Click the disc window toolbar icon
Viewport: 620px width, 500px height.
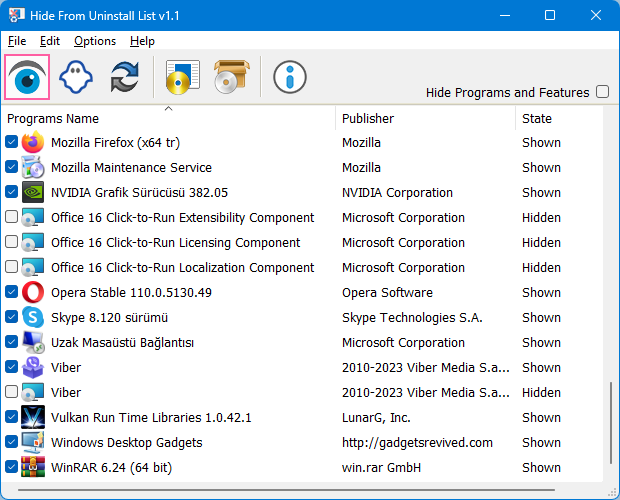click(184, 77)
